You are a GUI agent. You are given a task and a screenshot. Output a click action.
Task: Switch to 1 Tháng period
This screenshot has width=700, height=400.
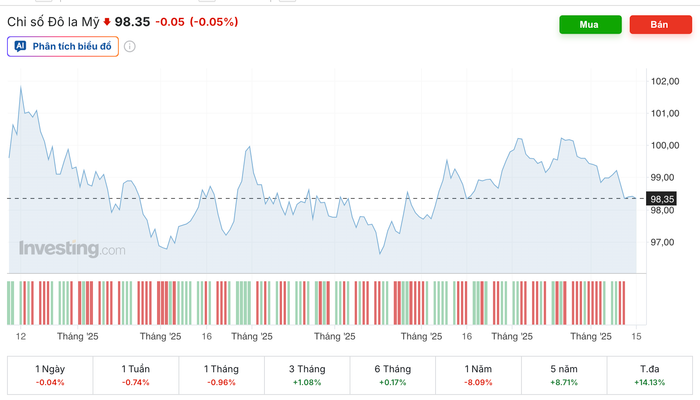tap(221, 375)
